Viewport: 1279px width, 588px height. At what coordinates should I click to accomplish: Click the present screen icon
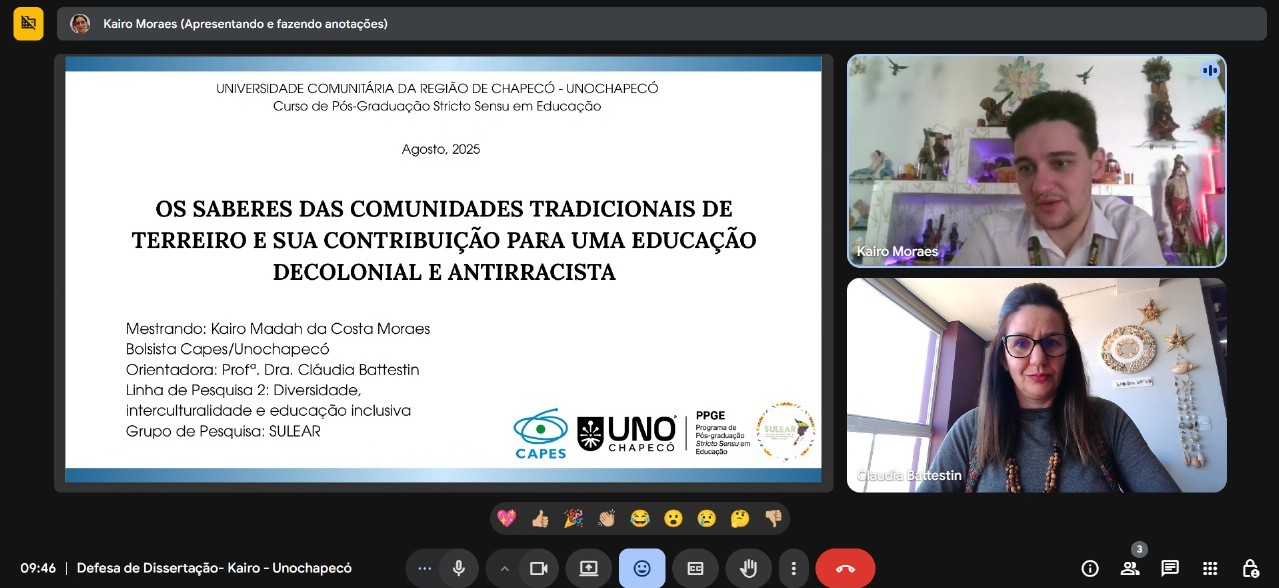[x=588, y=568]
